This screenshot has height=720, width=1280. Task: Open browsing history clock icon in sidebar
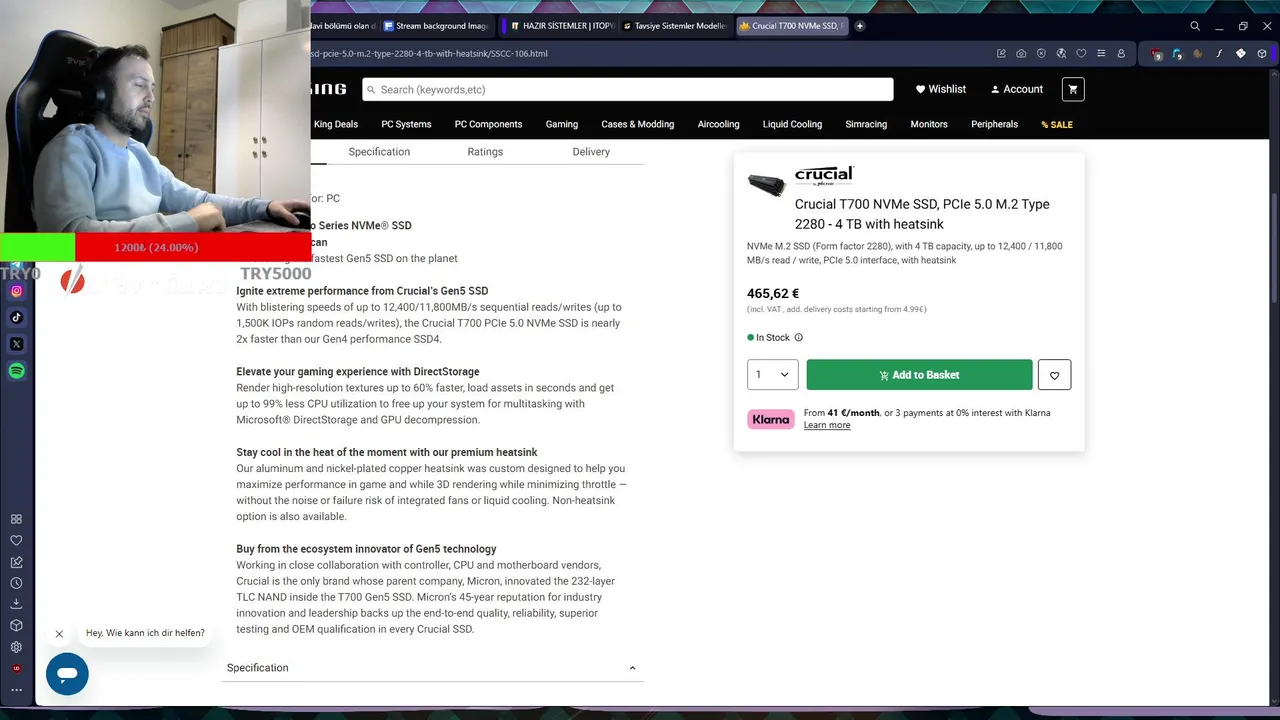[16, 583]
